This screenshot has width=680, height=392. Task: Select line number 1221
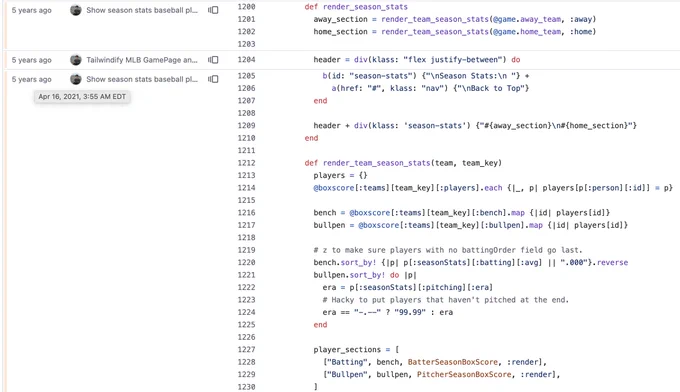(x=246, y=275)
